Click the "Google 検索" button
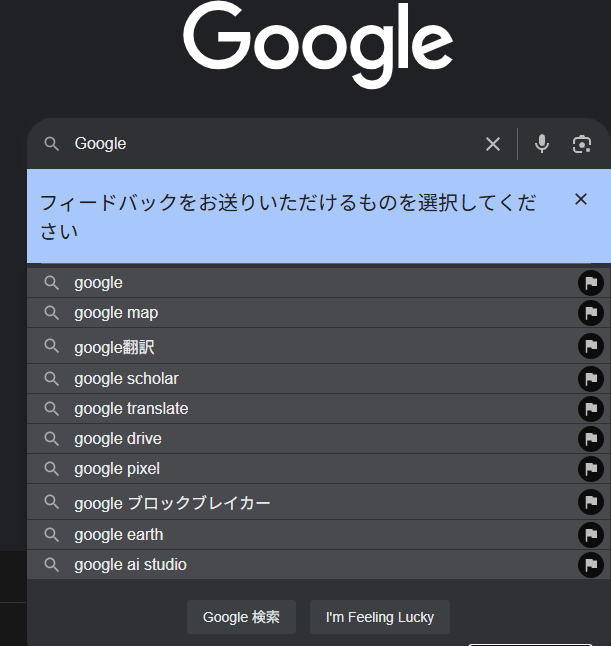 [x=241, y=617]
